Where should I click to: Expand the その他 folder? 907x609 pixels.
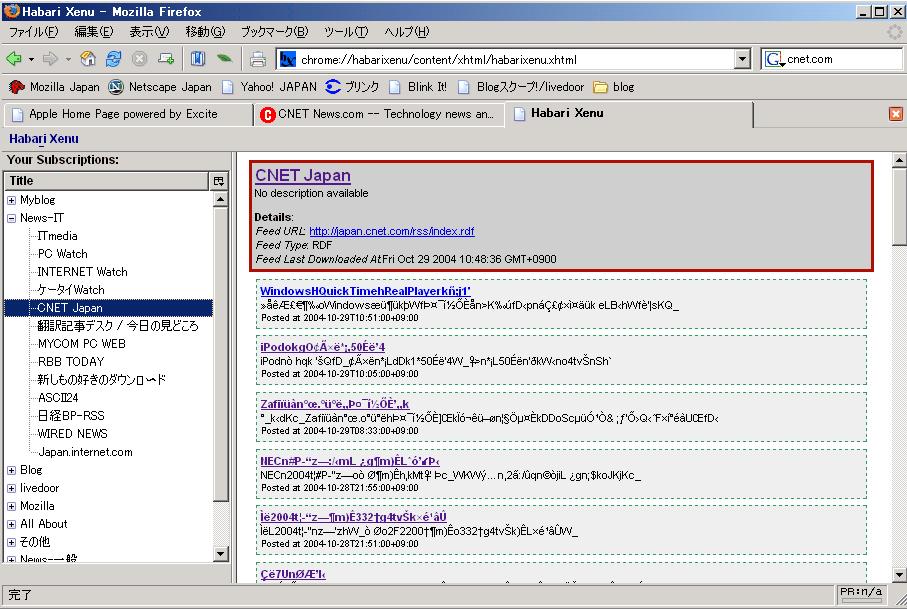click(11, 542)
